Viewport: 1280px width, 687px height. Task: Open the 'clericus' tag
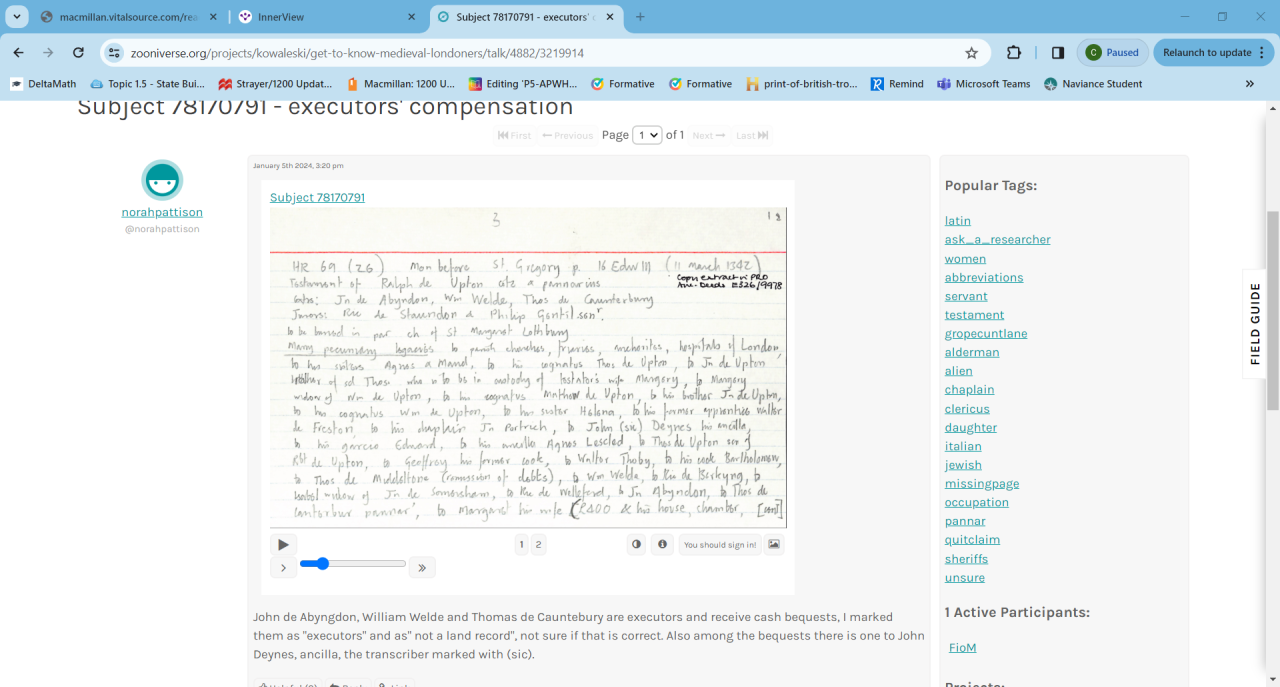[967, 409]
